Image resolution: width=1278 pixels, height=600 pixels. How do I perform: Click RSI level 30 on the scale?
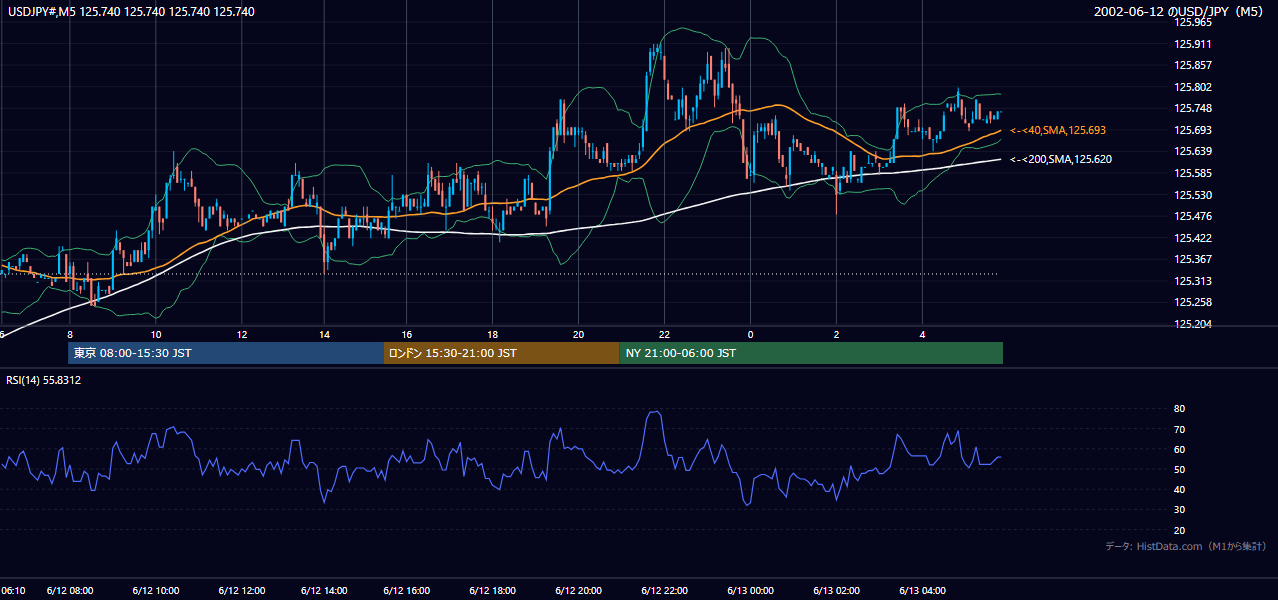click(x=1179, y=510)
